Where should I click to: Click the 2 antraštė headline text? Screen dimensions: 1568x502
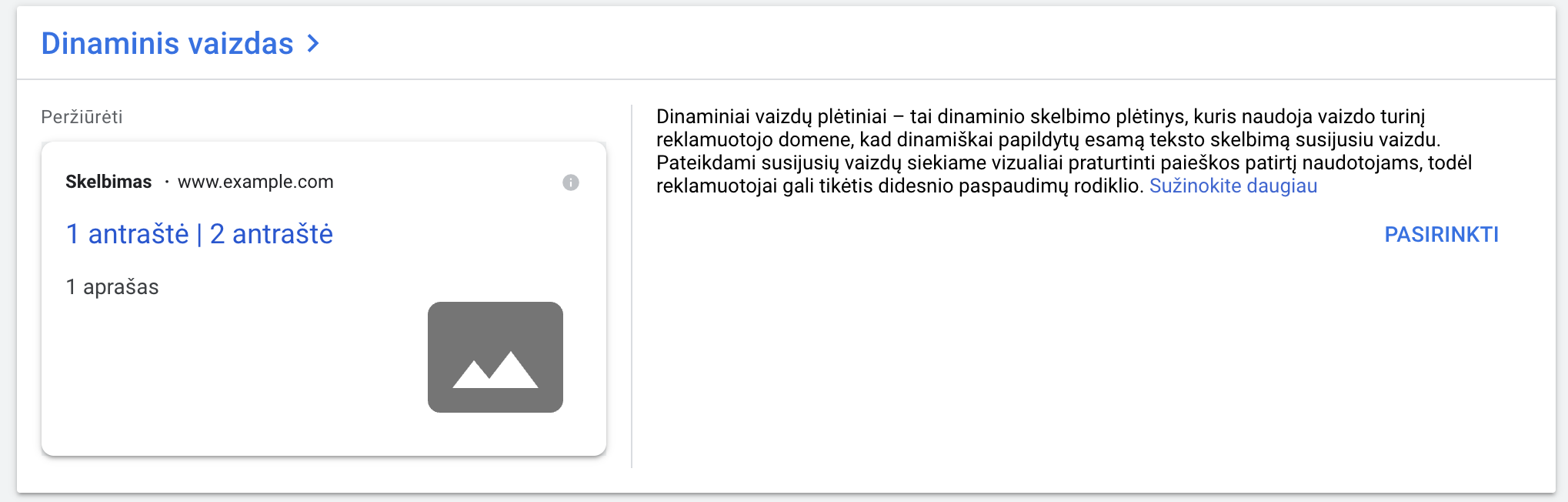coord(272,234)
